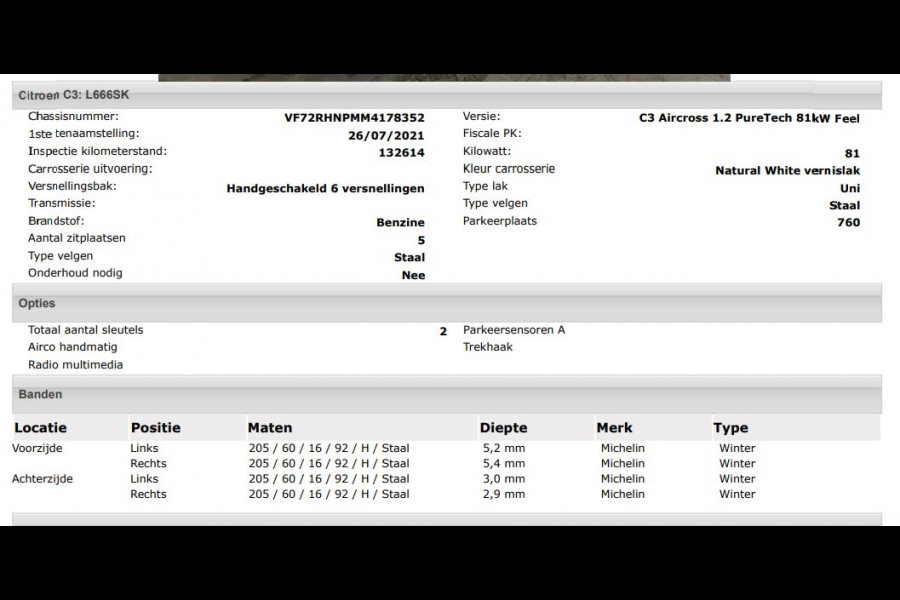Select the "Trekhaak" option
This screenshot has height=600, width=900.
pyautogui.click(x=487, y=347)
